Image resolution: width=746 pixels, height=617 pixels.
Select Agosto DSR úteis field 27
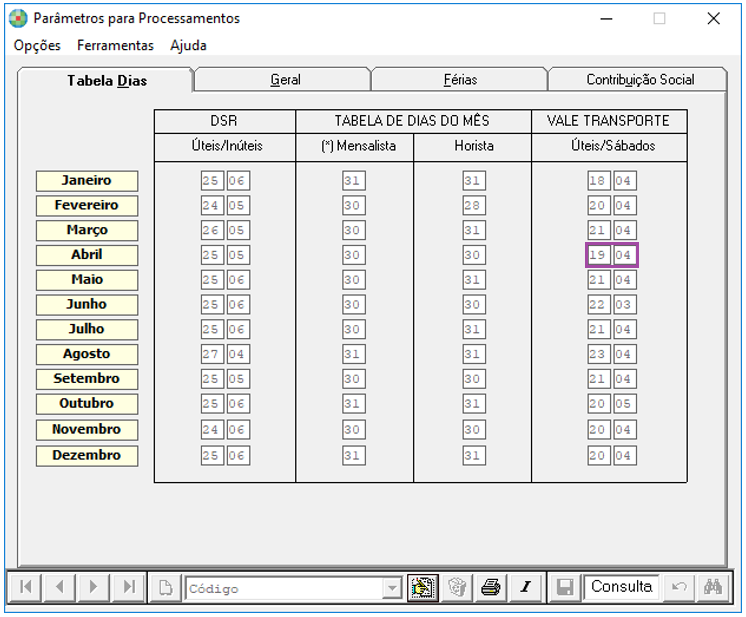tap(212, 354)
